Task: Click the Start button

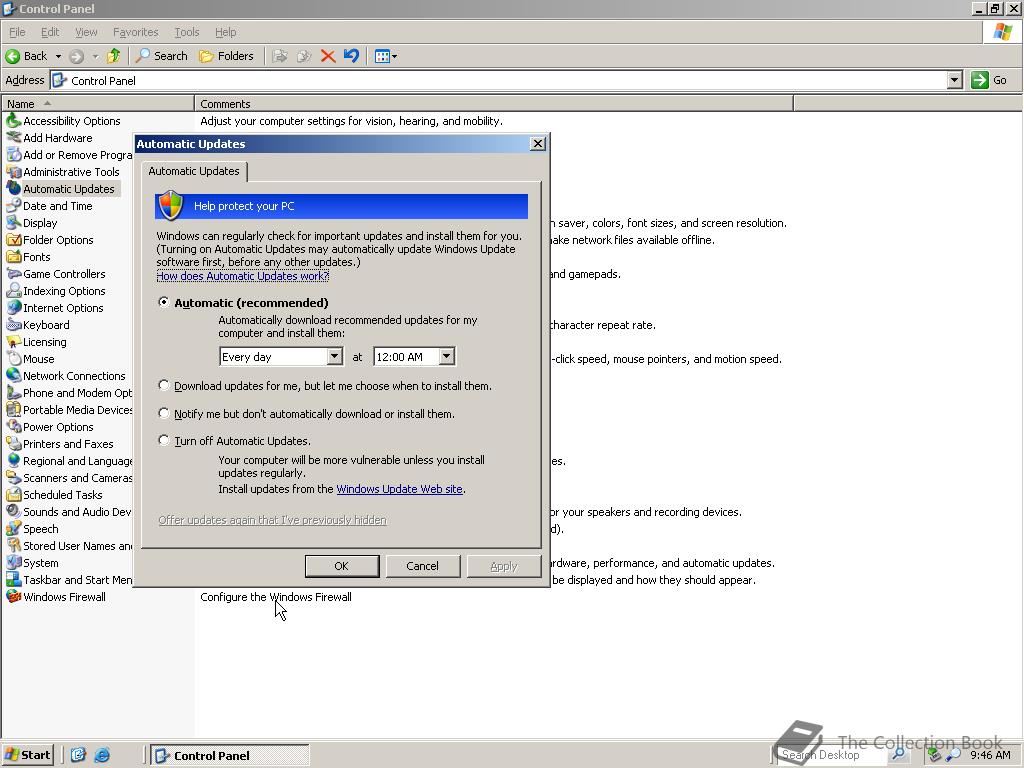Action: coord(27,755)
